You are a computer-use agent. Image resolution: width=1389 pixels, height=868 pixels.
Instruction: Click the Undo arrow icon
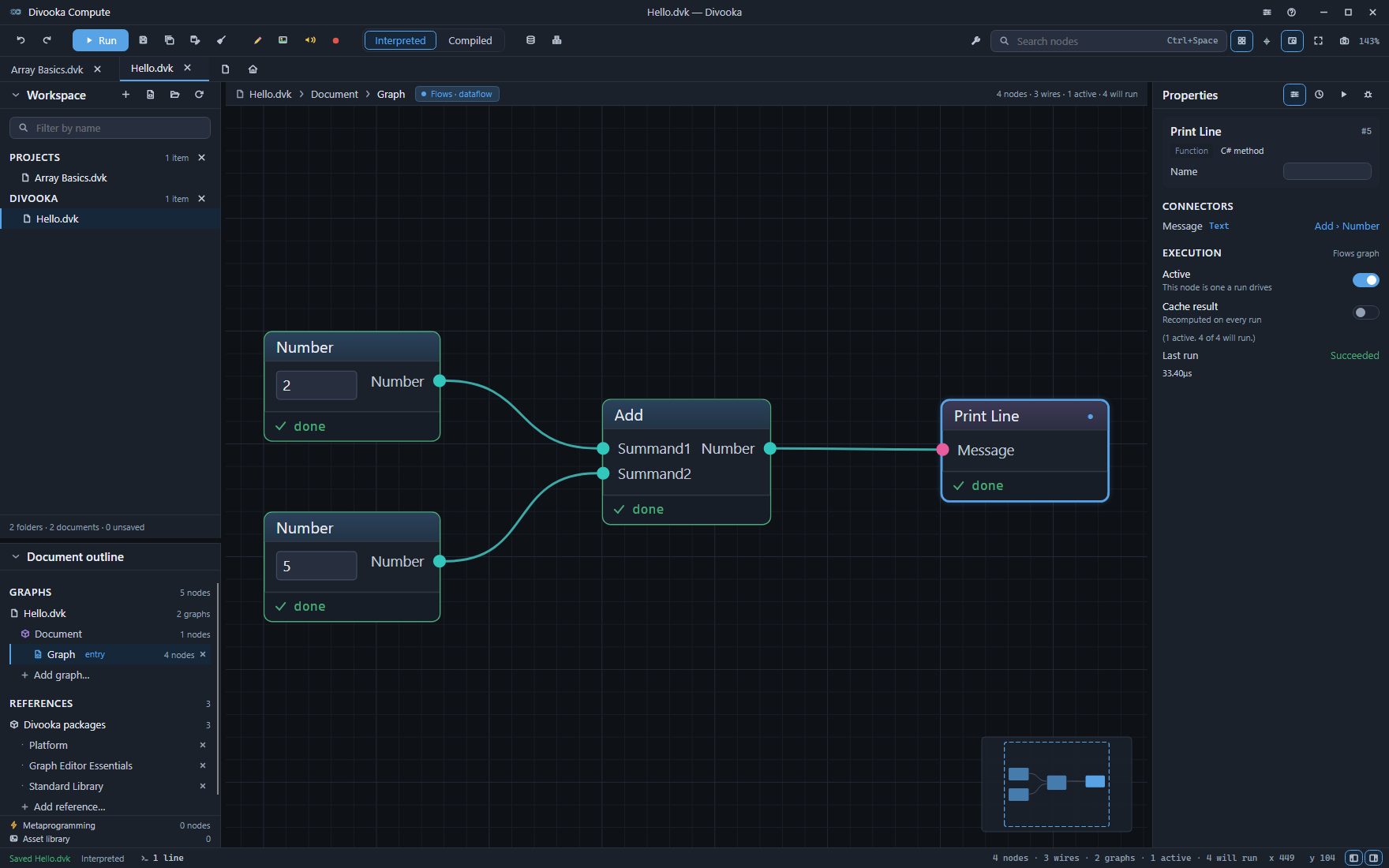coord(21,40)
